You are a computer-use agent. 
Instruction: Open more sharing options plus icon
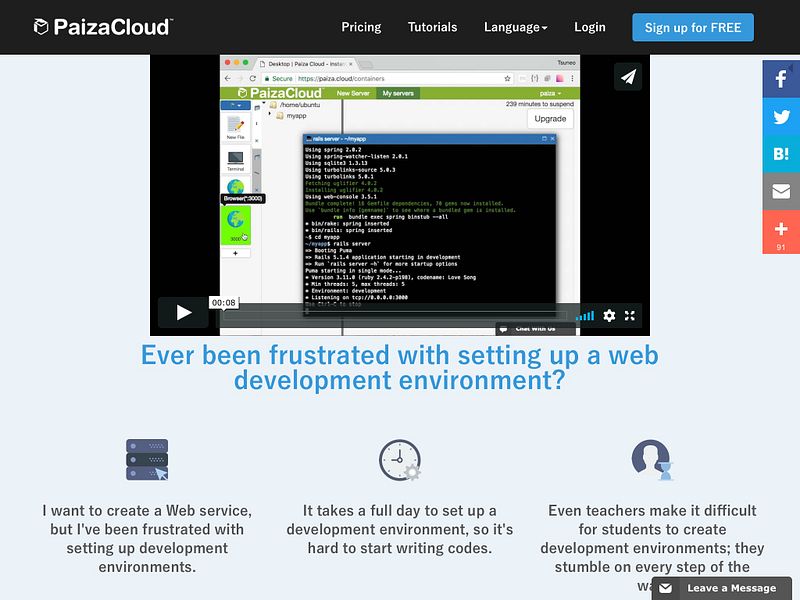(781, 232)
